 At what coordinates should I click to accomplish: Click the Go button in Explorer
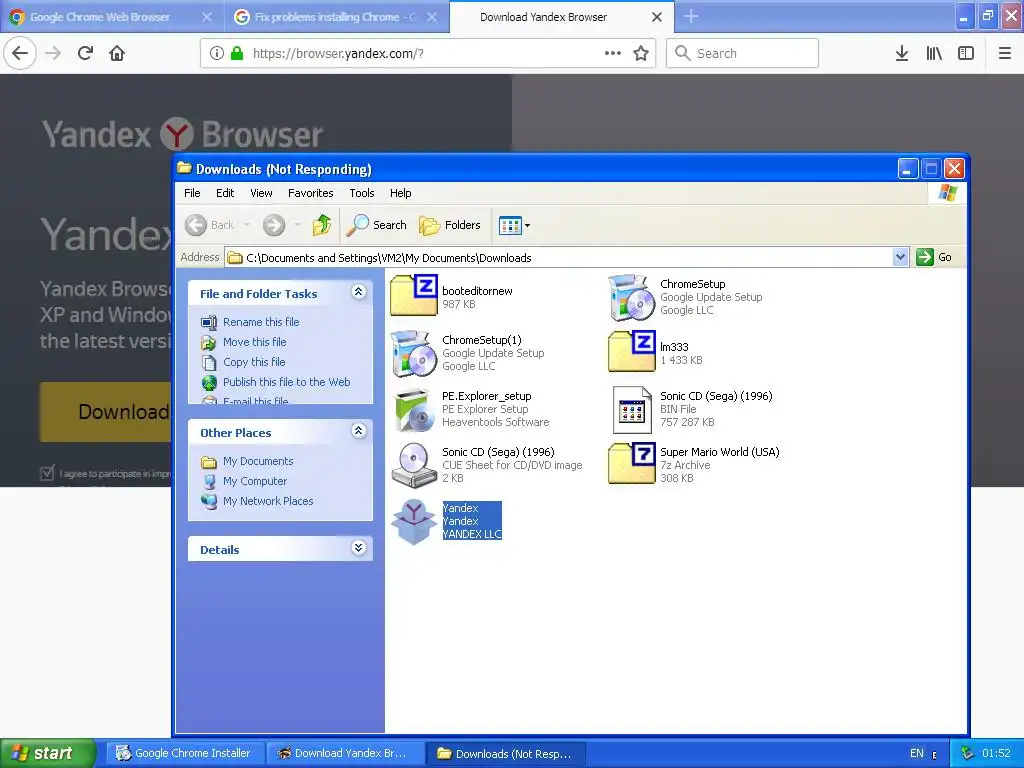click(x=935, y=257)
